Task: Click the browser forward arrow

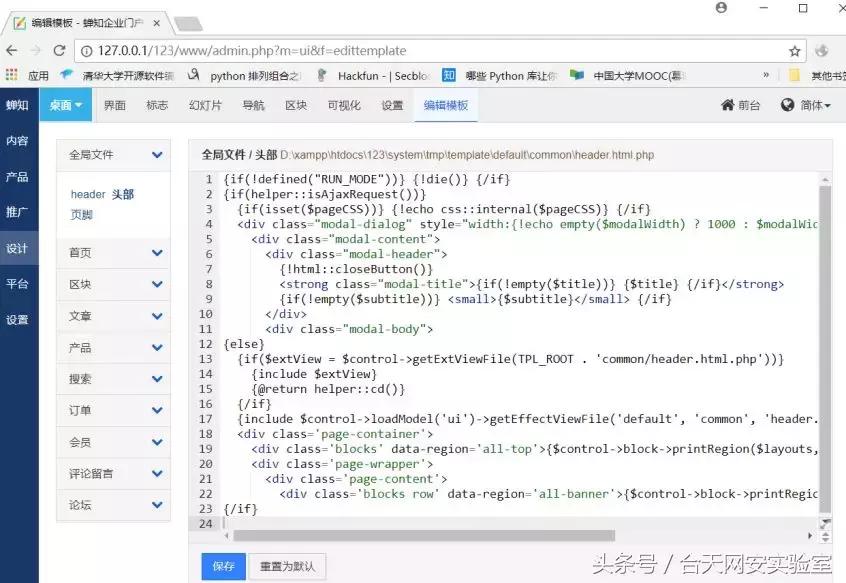Action: [x=36, y=51]
